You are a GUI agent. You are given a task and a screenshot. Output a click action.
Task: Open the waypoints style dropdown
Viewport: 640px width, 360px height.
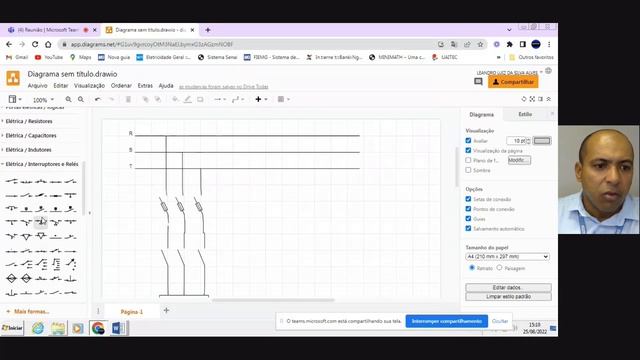point(238,99)
